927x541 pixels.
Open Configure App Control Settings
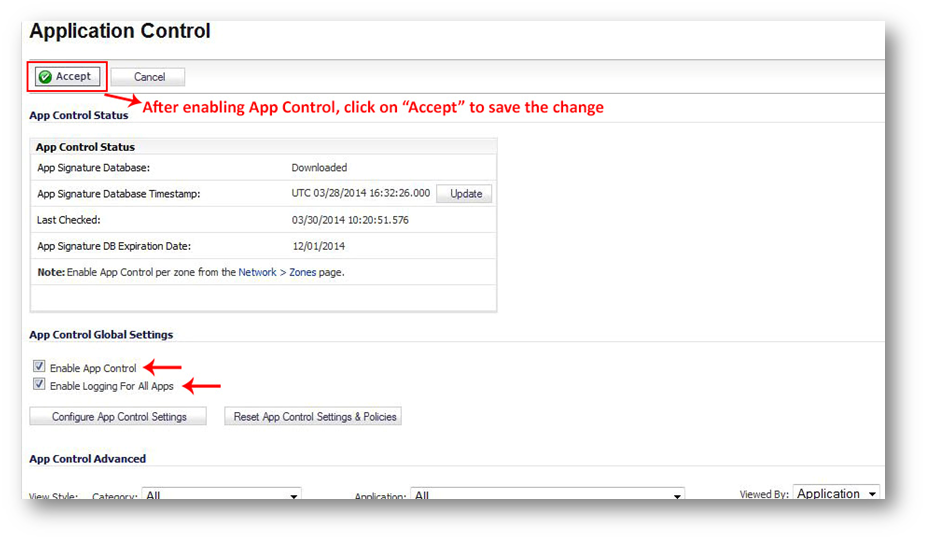point(119,417)
